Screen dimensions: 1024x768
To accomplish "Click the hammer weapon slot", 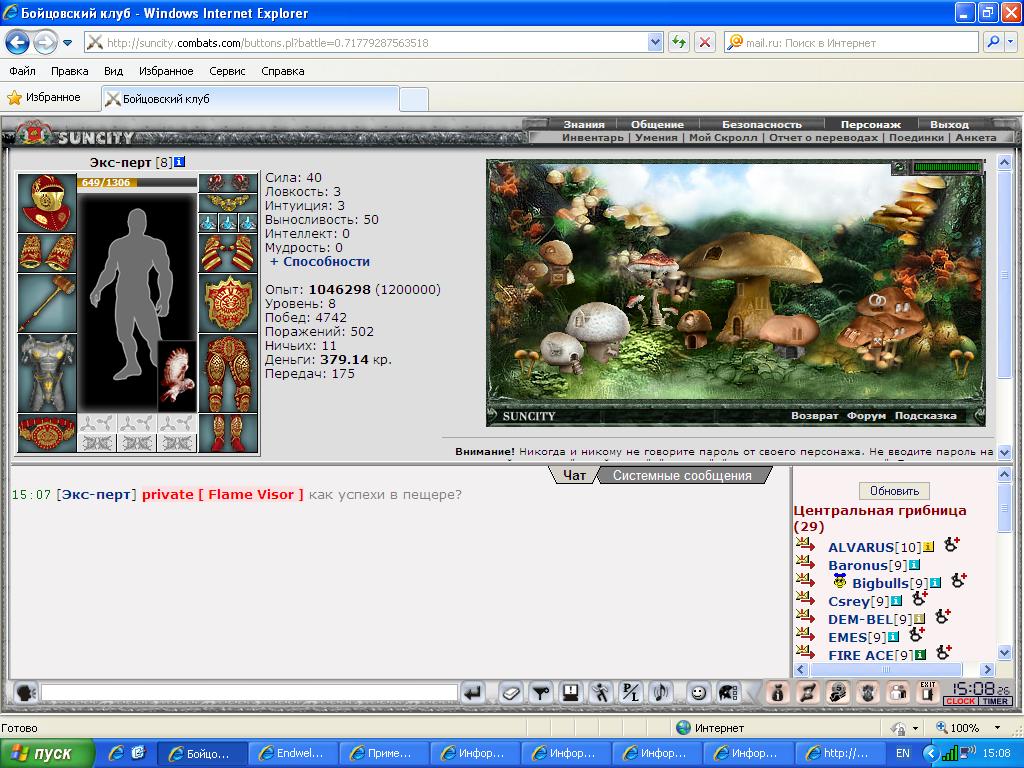I will click(x=46, y=303).
